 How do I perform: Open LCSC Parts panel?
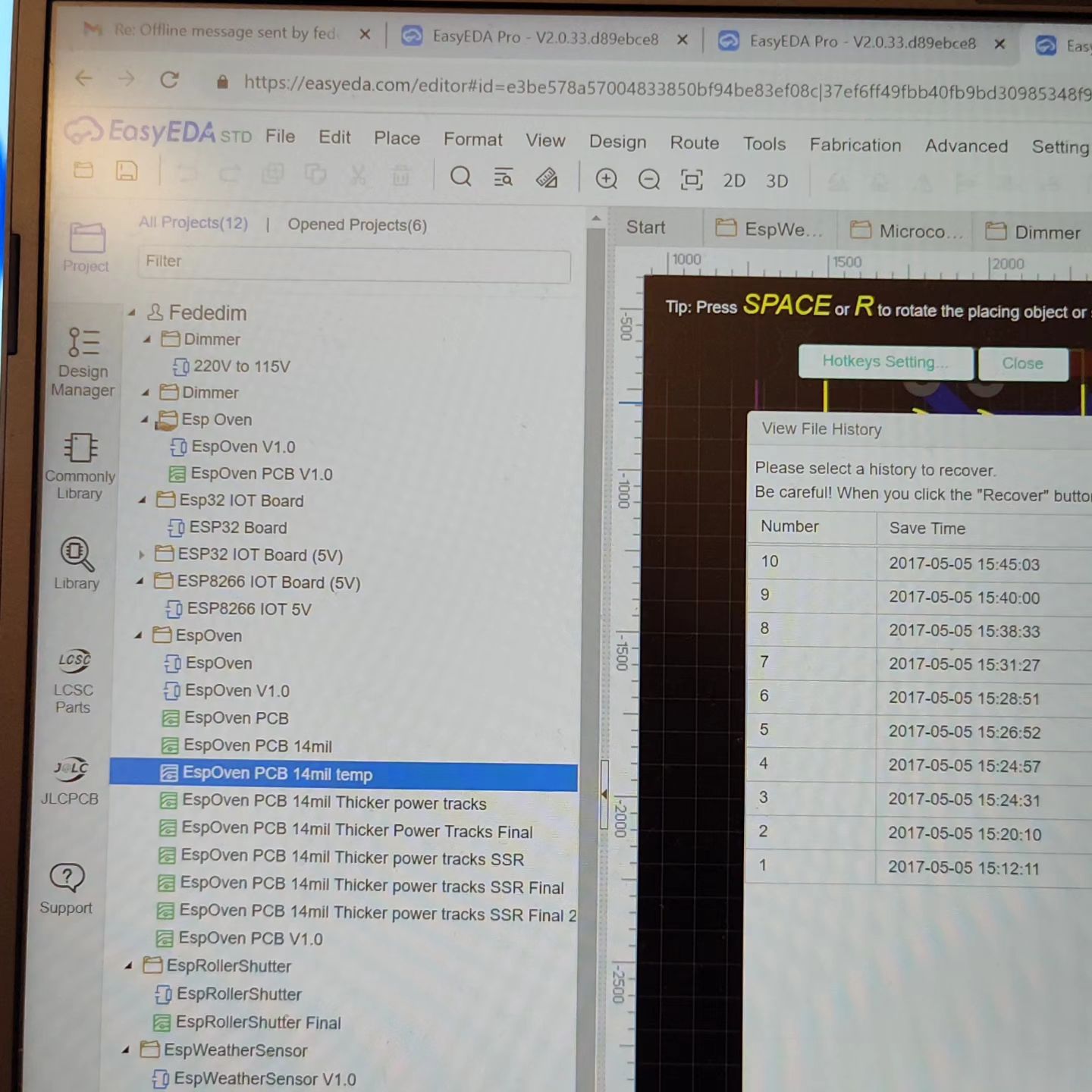pyautogui.click(x=73, y=681)
